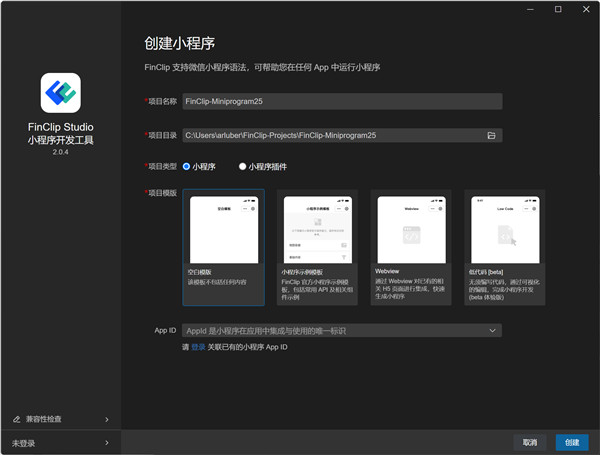This screenshot has height=455, width=600.
Task: Select the 小程序插件 radio option
Action: (242, 166)
